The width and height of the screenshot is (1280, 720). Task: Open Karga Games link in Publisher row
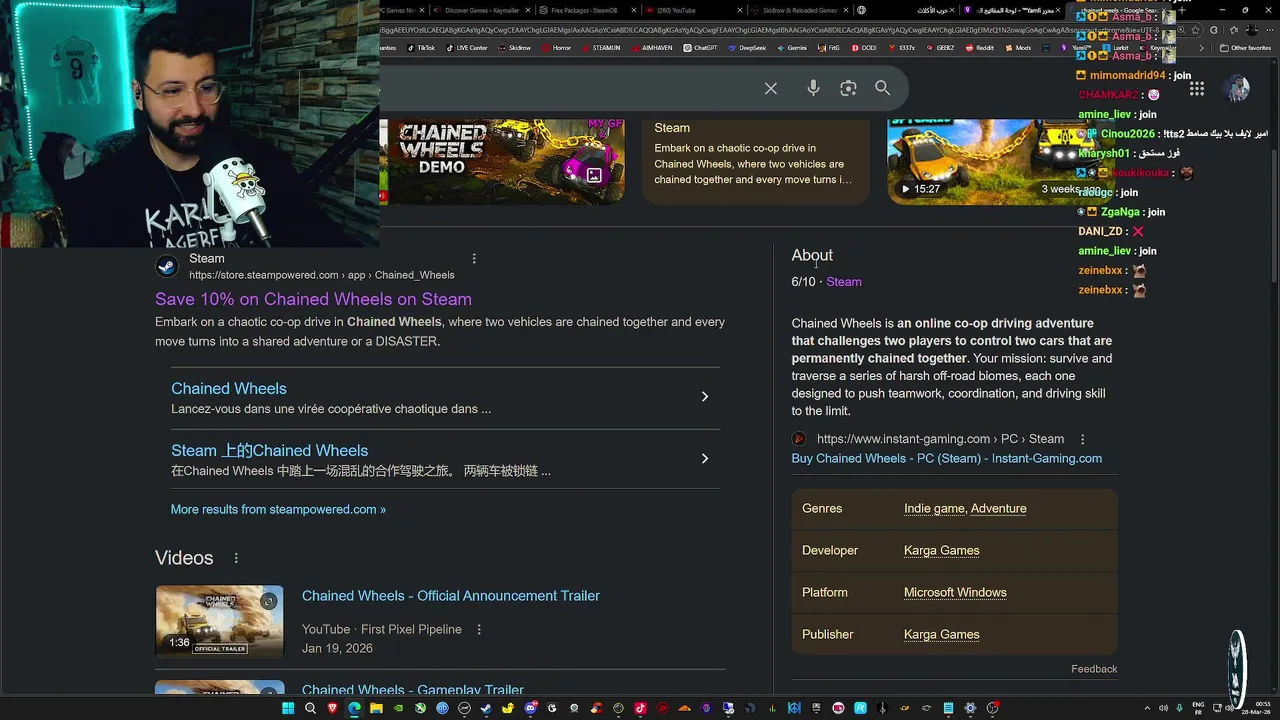(x=941, y=635)
